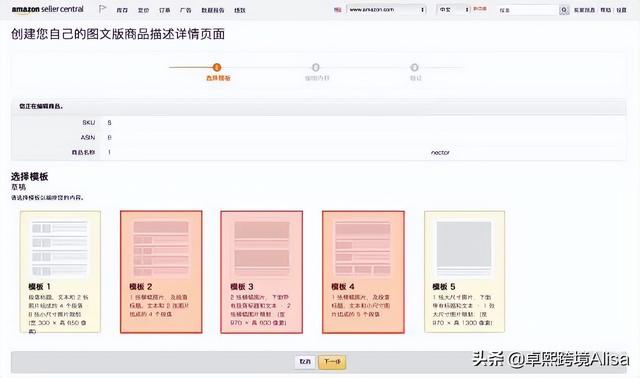Open the 设置 settings link

pos(621,10)
